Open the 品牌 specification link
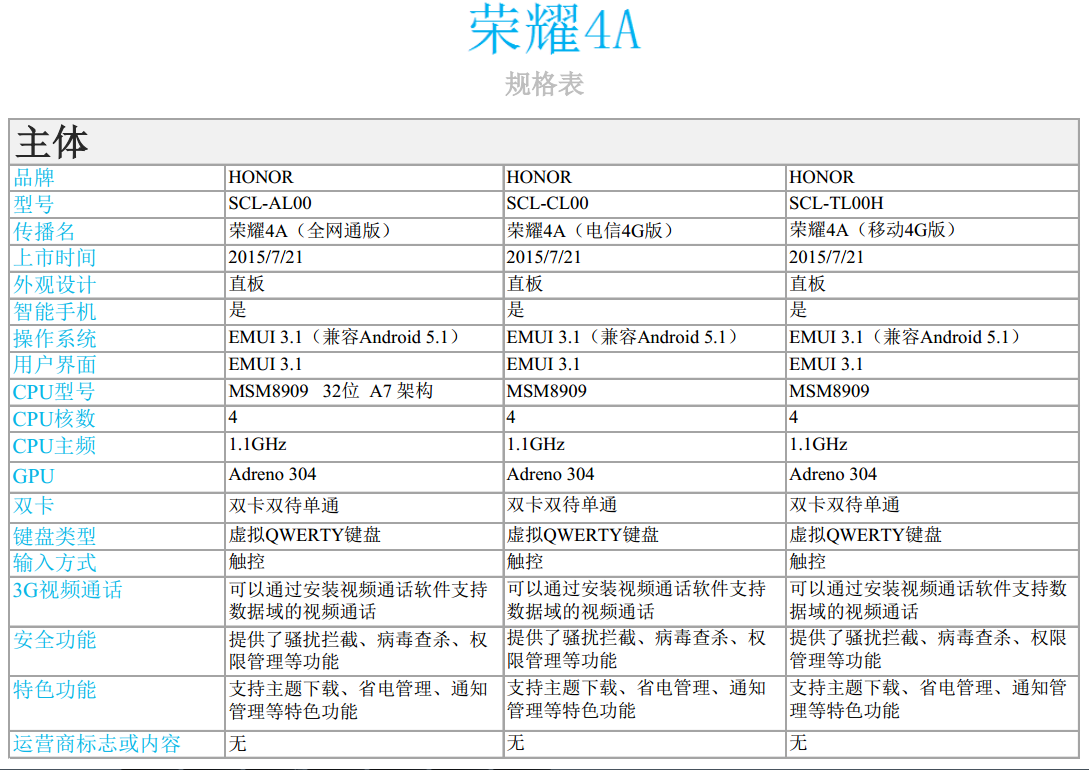 32,178
